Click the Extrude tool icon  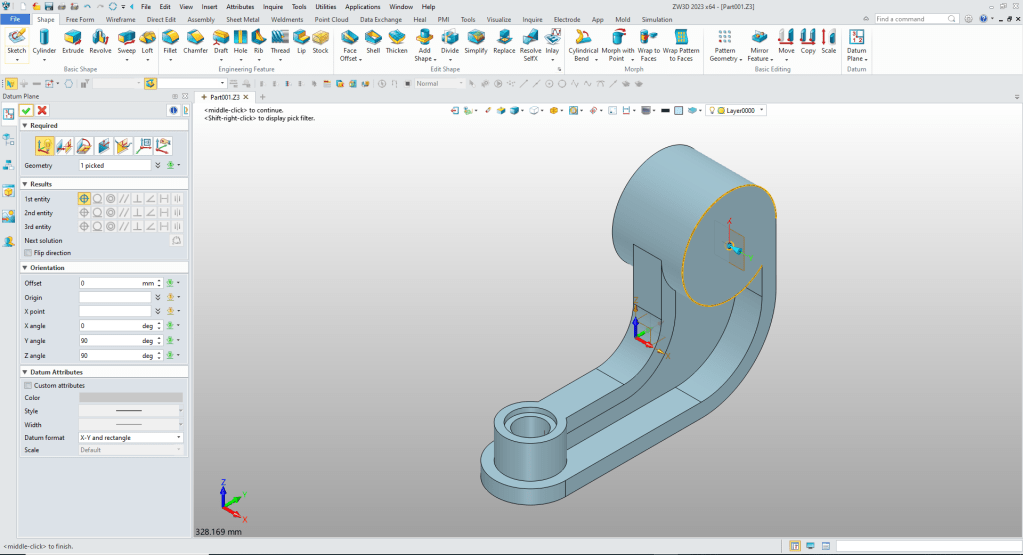tap(73, 37)
